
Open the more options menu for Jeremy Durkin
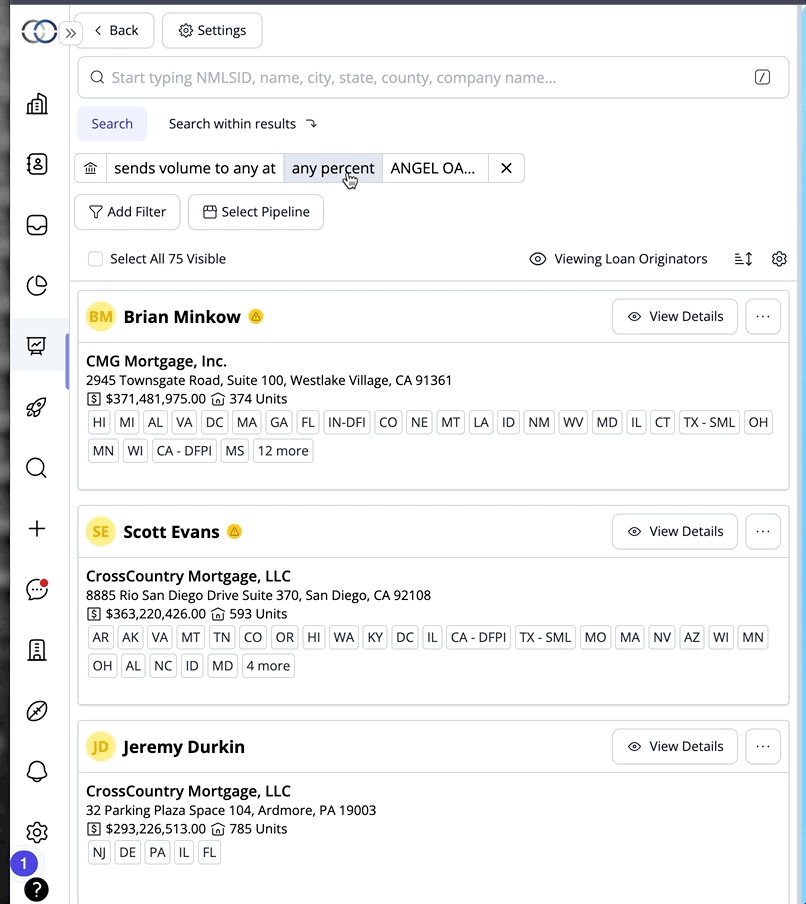763,747
